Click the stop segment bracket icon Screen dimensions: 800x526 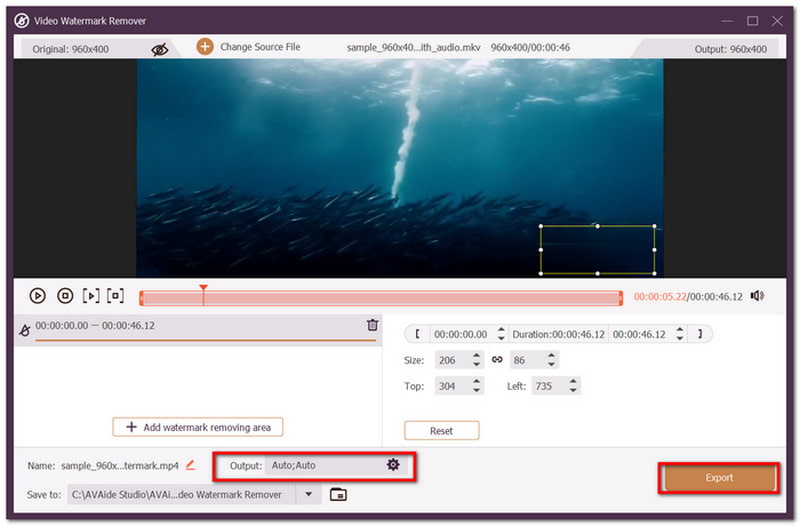116,295
